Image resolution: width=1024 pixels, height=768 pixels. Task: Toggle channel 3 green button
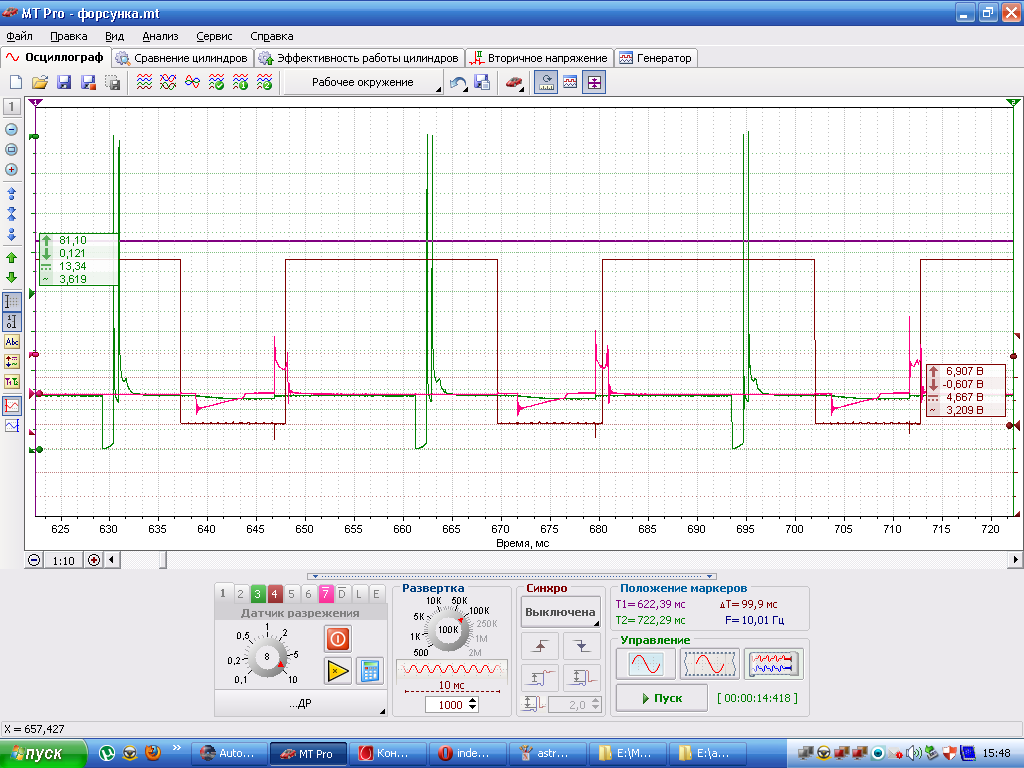[257, 594]
